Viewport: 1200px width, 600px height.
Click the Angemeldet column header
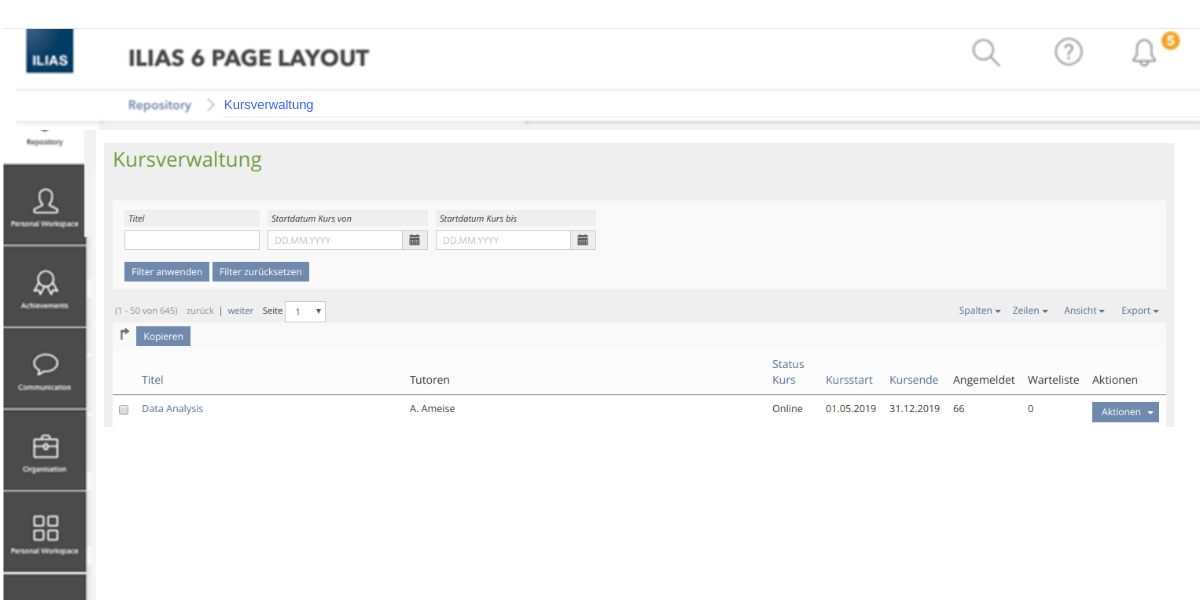click(984, 380)
